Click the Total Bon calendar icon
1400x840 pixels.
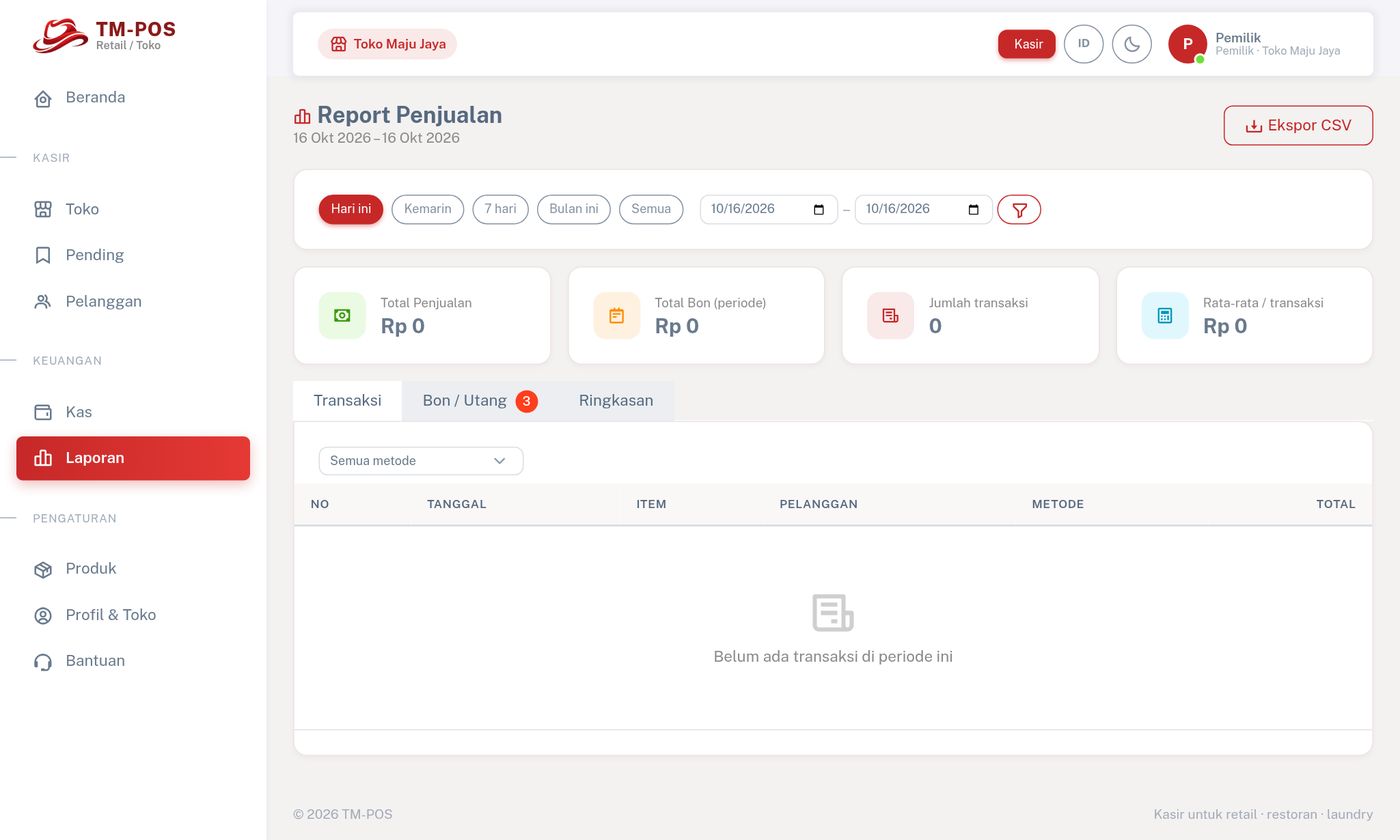tap(616, 315)
